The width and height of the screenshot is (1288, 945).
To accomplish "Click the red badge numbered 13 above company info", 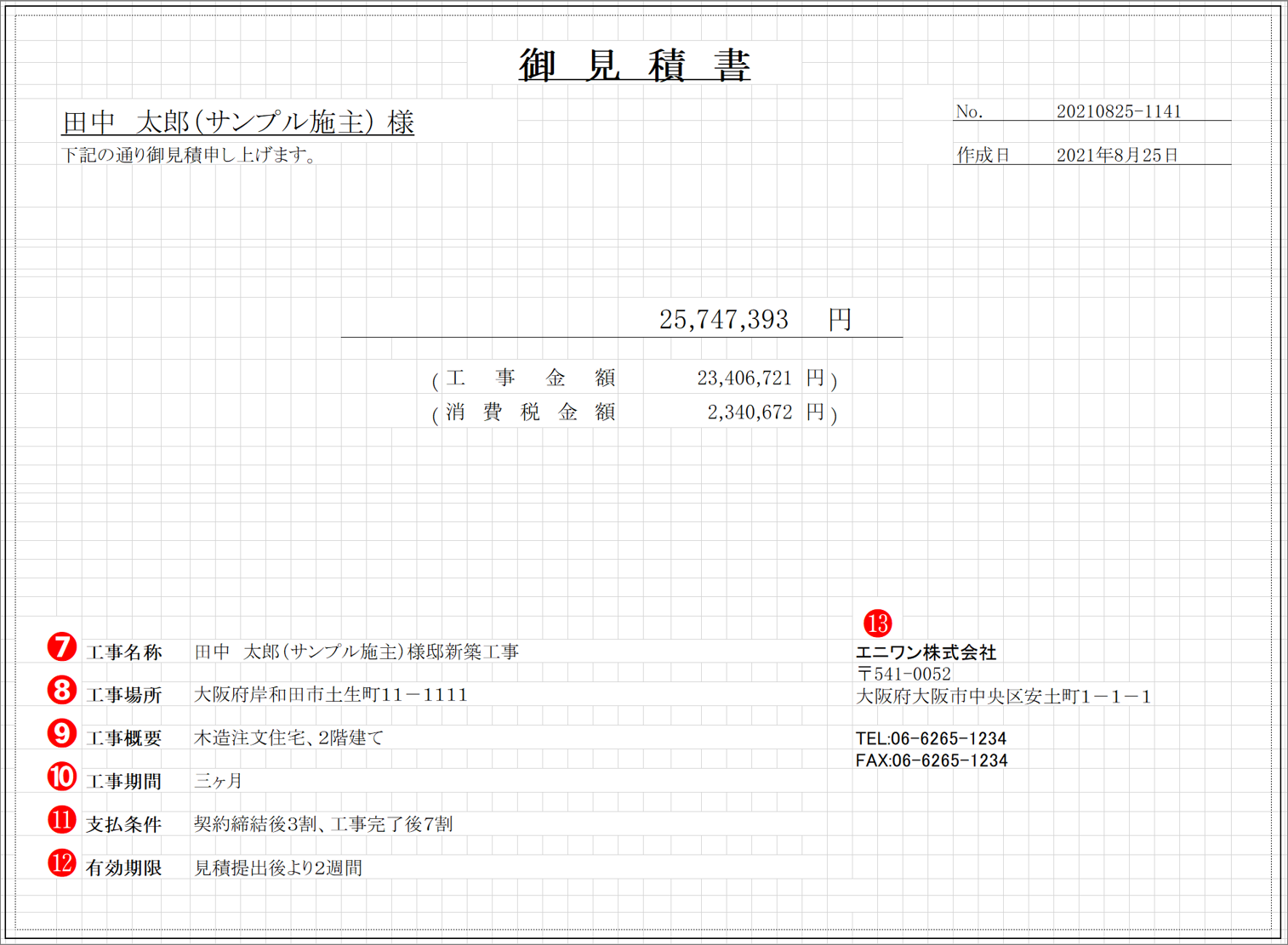I will (x=878, y=623).
